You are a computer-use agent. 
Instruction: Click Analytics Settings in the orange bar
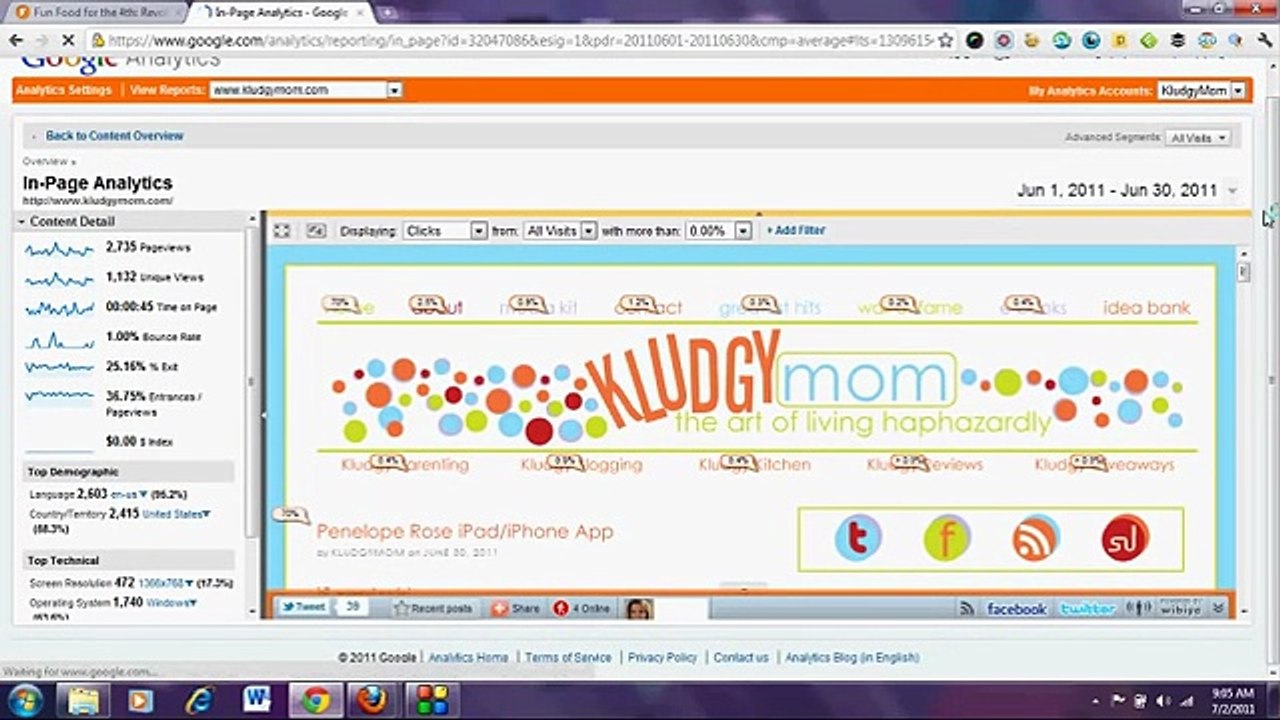click(63, 90)
